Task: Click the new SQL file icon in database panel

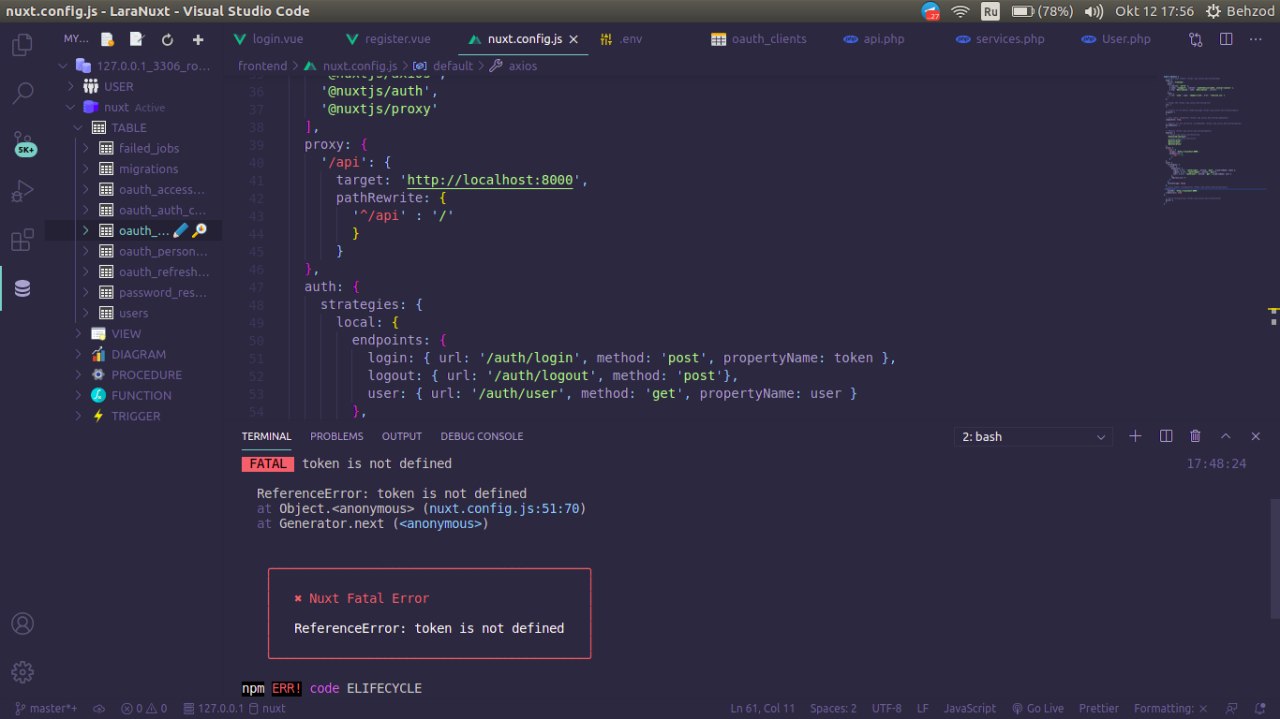Action: (x=107, y=40)
